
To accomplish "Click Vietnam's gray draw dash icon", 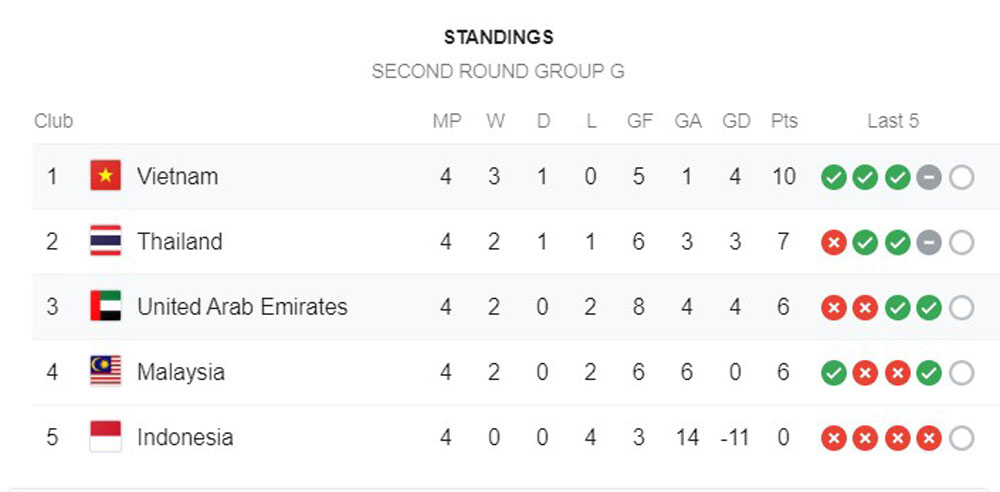I will (929, 177).
